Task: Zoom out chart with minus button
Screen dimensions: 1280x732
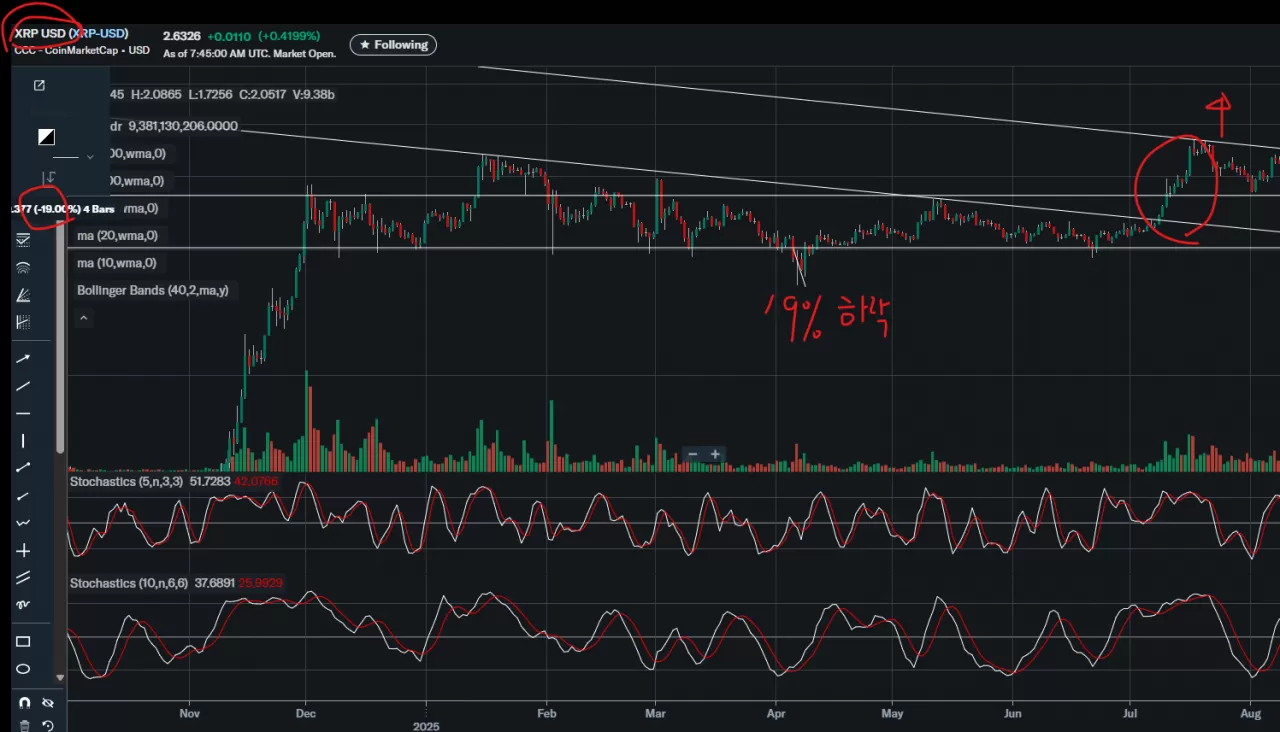Action: (x=692, y=454)
